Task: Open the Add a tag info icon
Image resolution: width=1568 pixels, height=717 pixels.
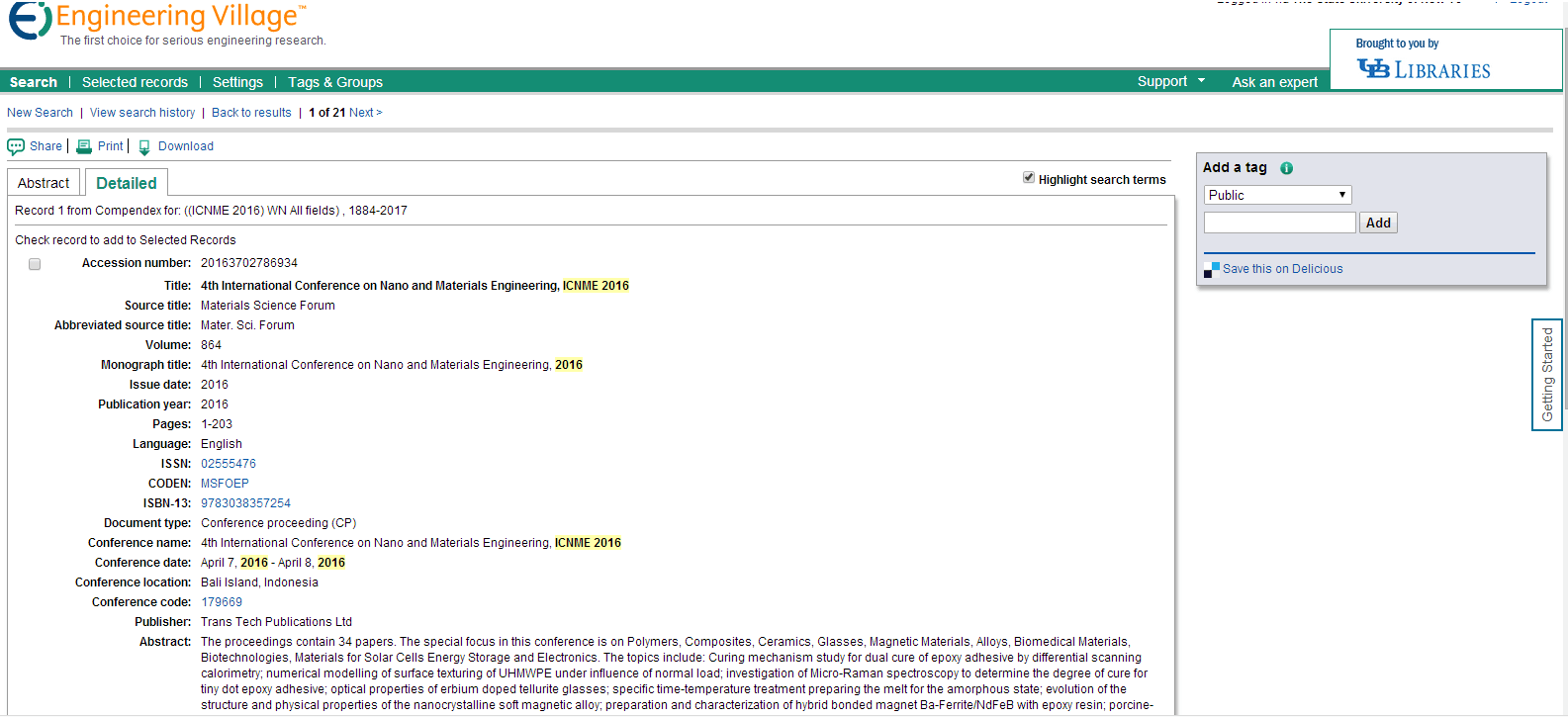Action: pos(1286,168)
